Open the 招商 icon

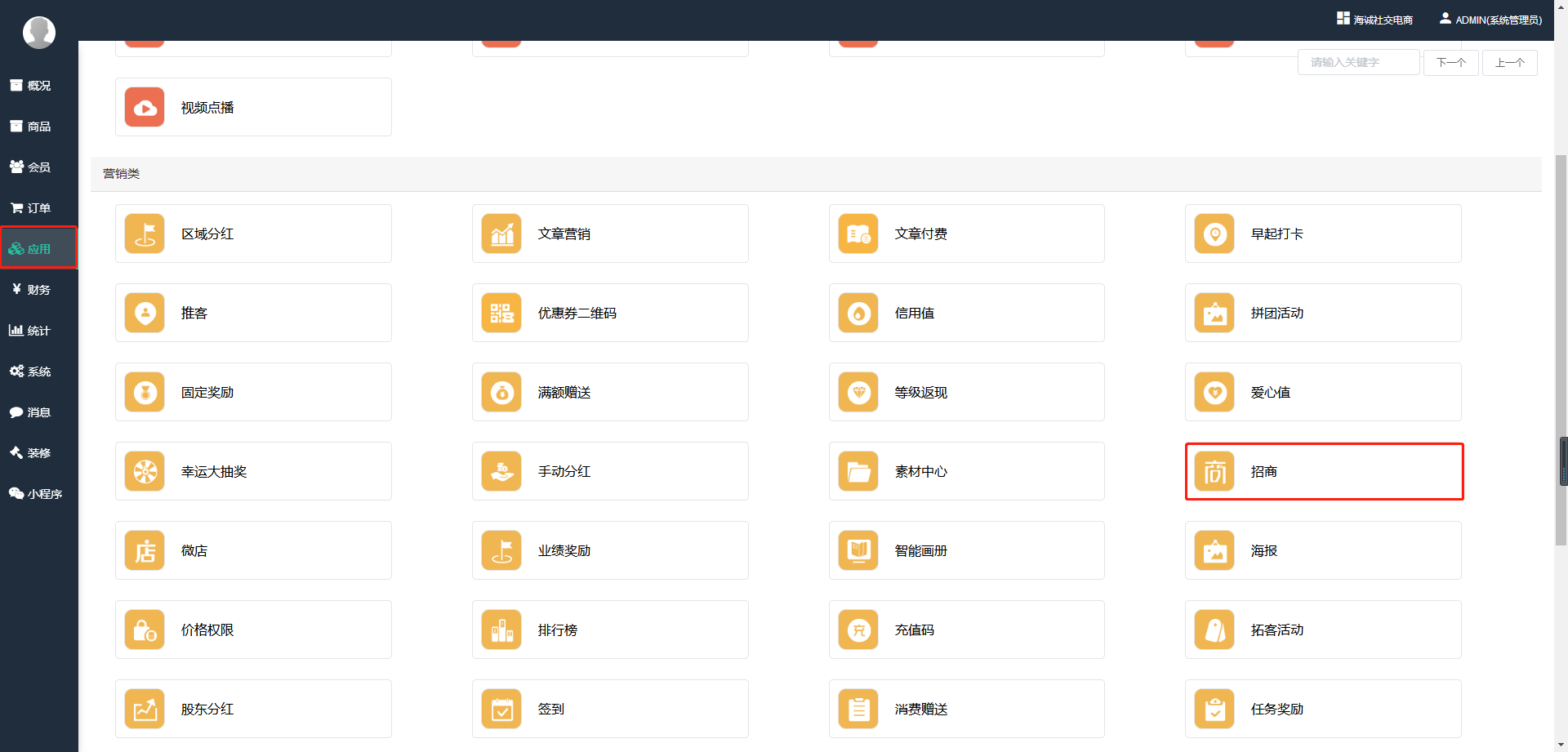(1214, 472)
